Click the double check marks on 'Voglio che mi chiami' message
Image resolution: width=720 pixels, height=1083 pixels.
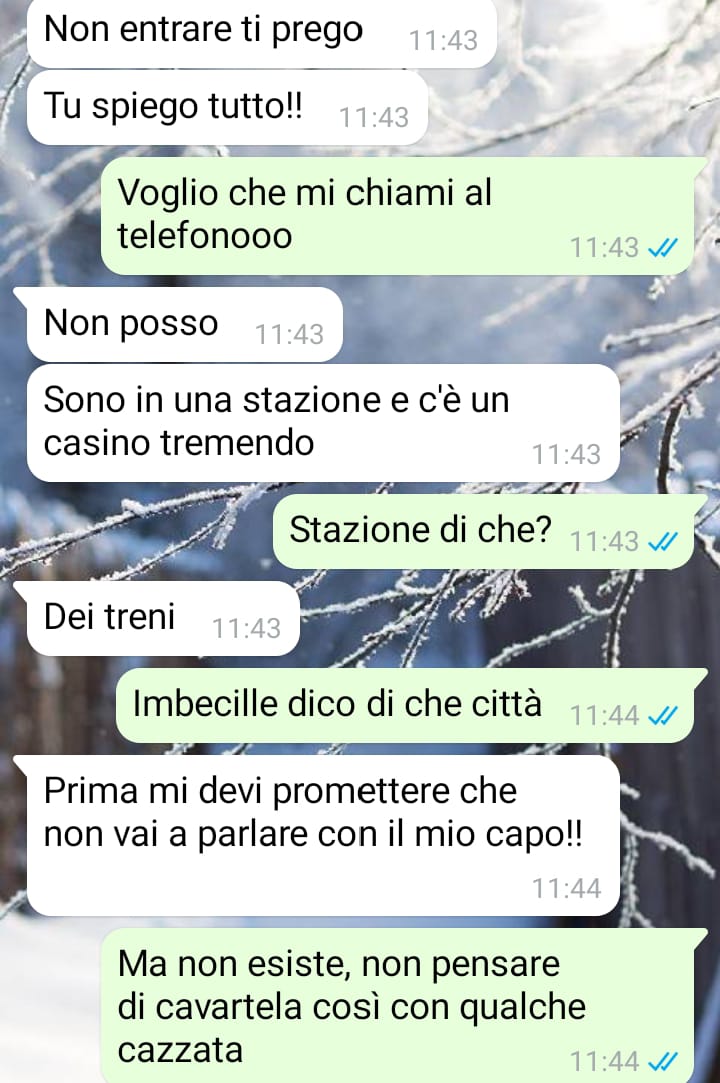point(663,247)
